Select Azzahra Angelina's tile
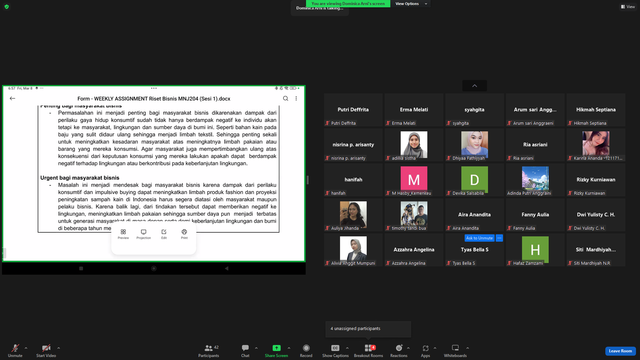The image size is (640, 360). [413, 250]
